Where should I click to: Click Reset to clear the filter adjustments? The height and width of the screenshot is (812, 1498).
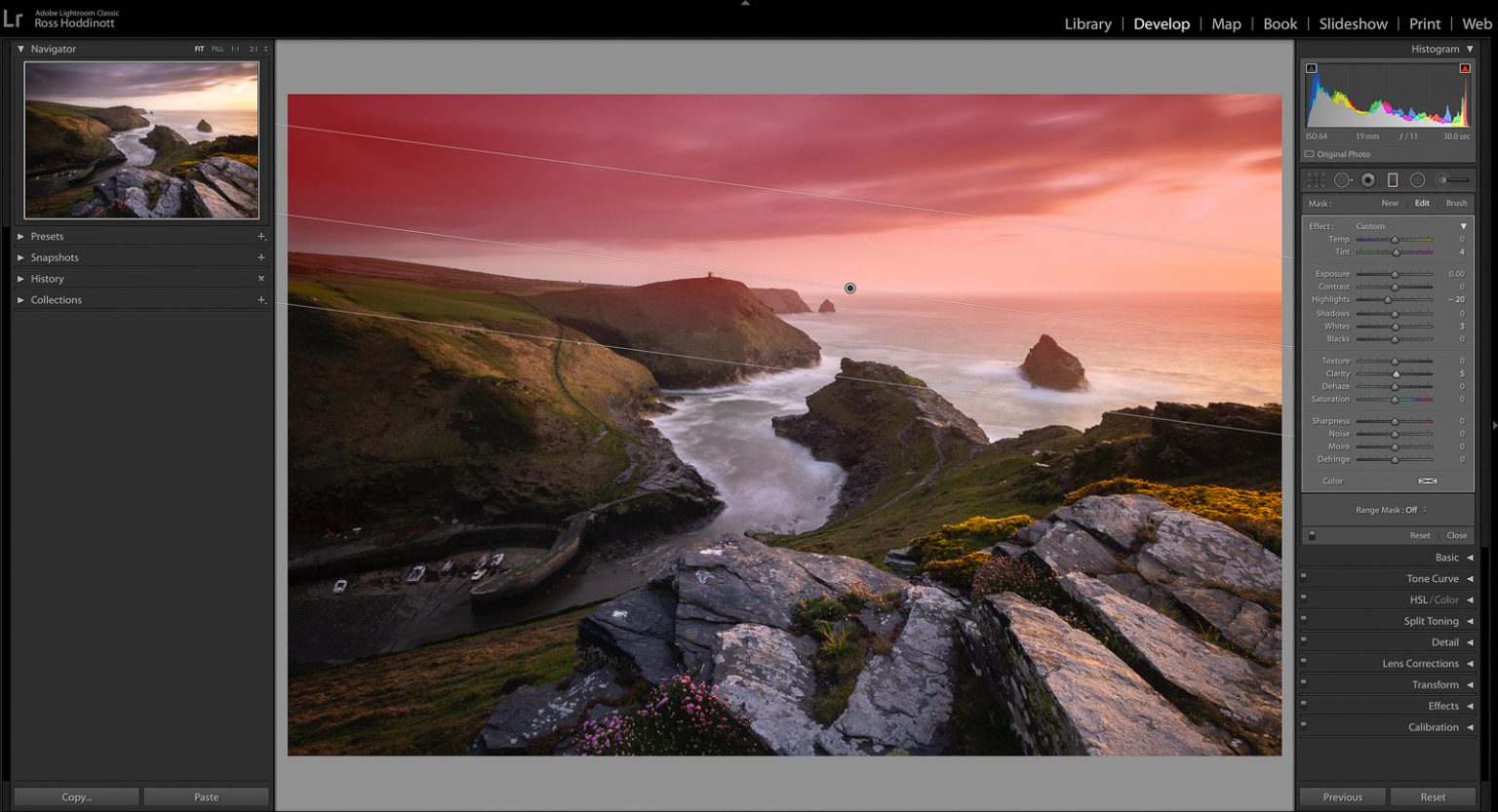click(1419, 534)
